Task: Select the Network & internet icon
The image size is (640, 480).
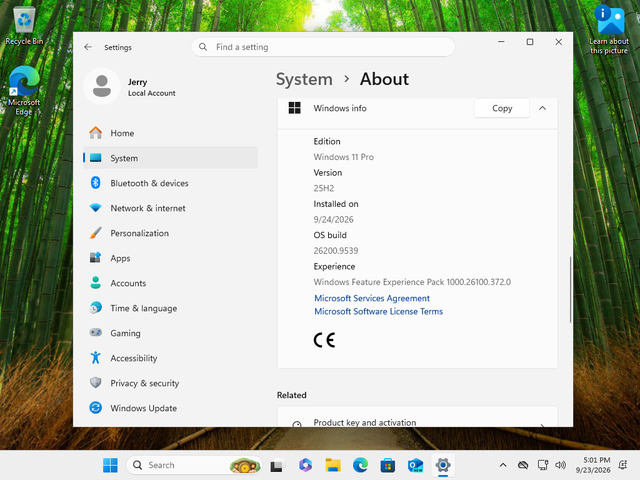Action: (x=96, y=208)
